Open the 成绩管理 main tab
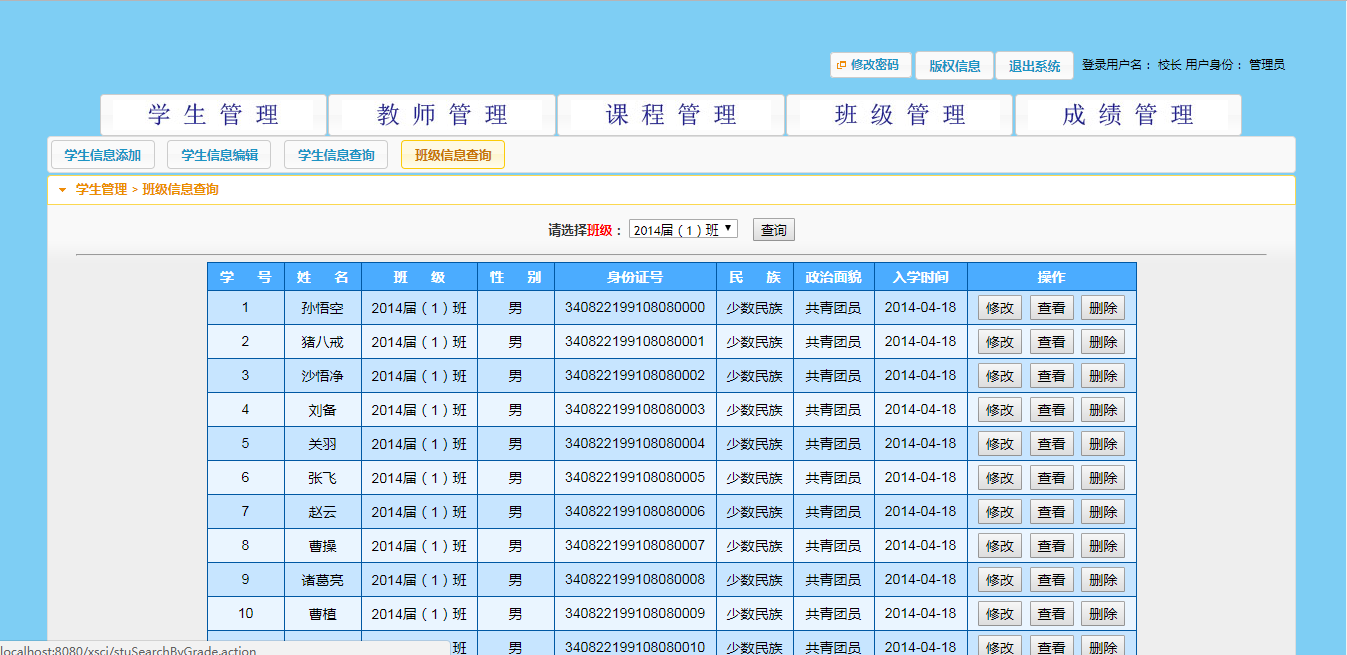 pyautogui.click(x=1128, y=115)
